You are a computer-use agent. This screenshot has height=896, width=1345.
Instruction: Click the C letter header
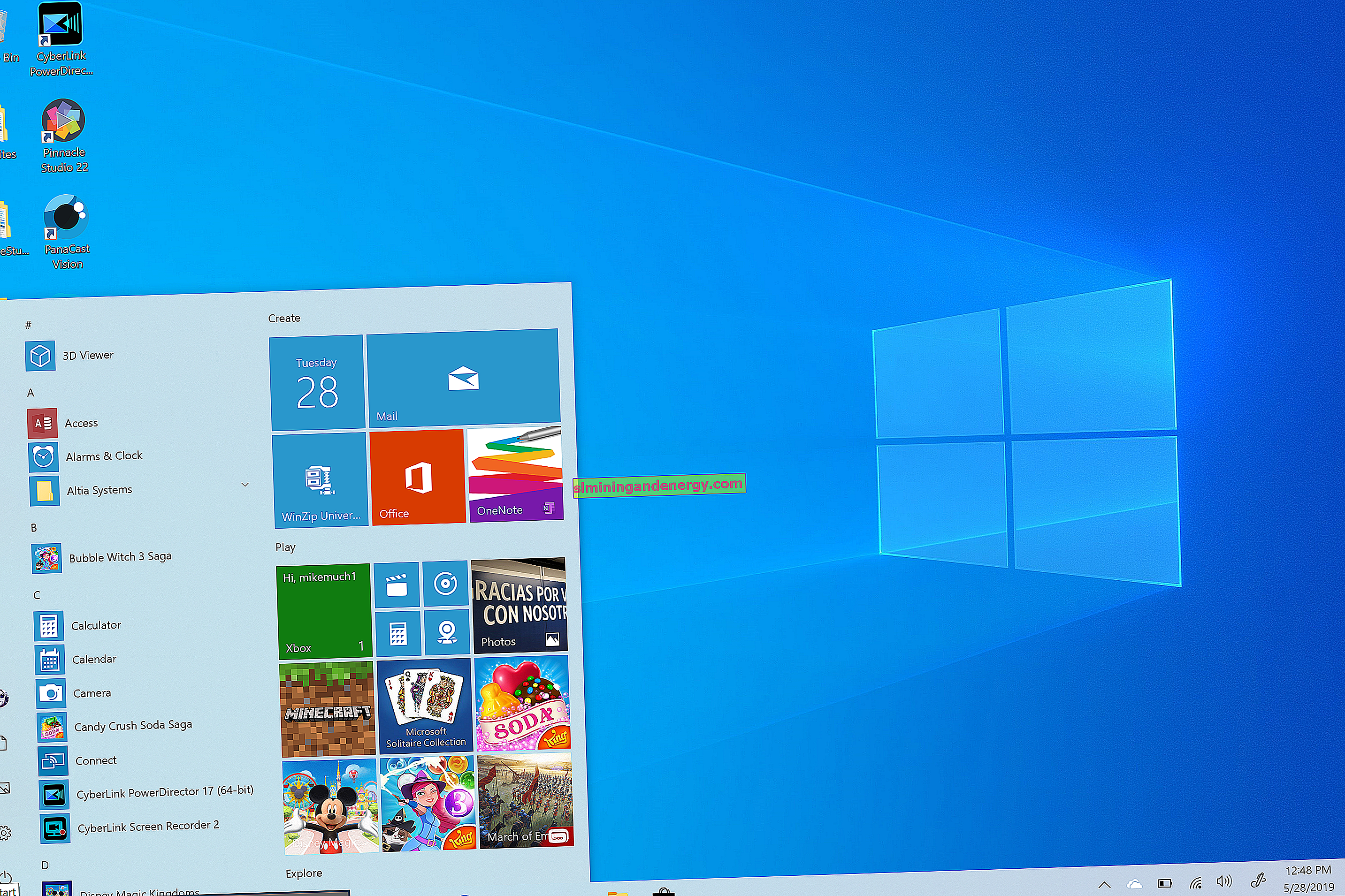[37, 595]
